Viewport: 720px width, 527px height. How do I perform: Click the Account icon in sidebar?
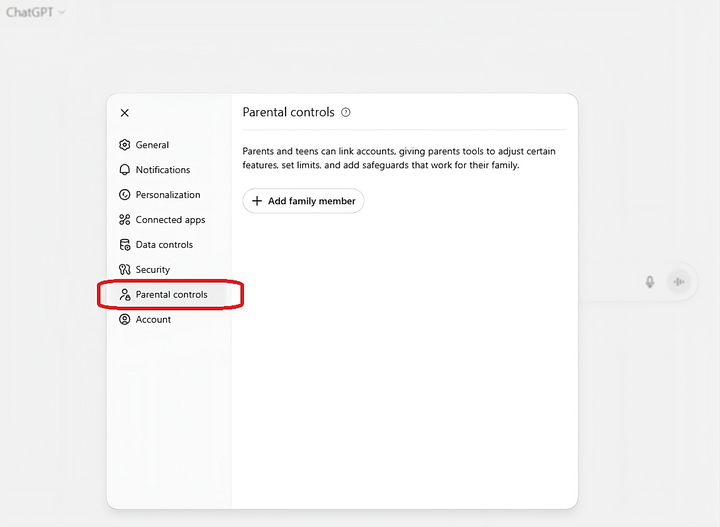click(125, 320)
